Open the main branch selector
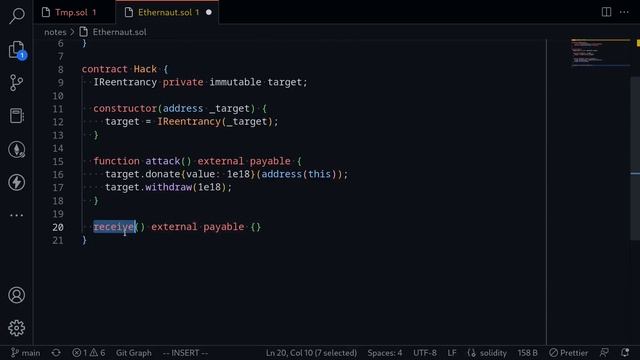 (25, 353)
